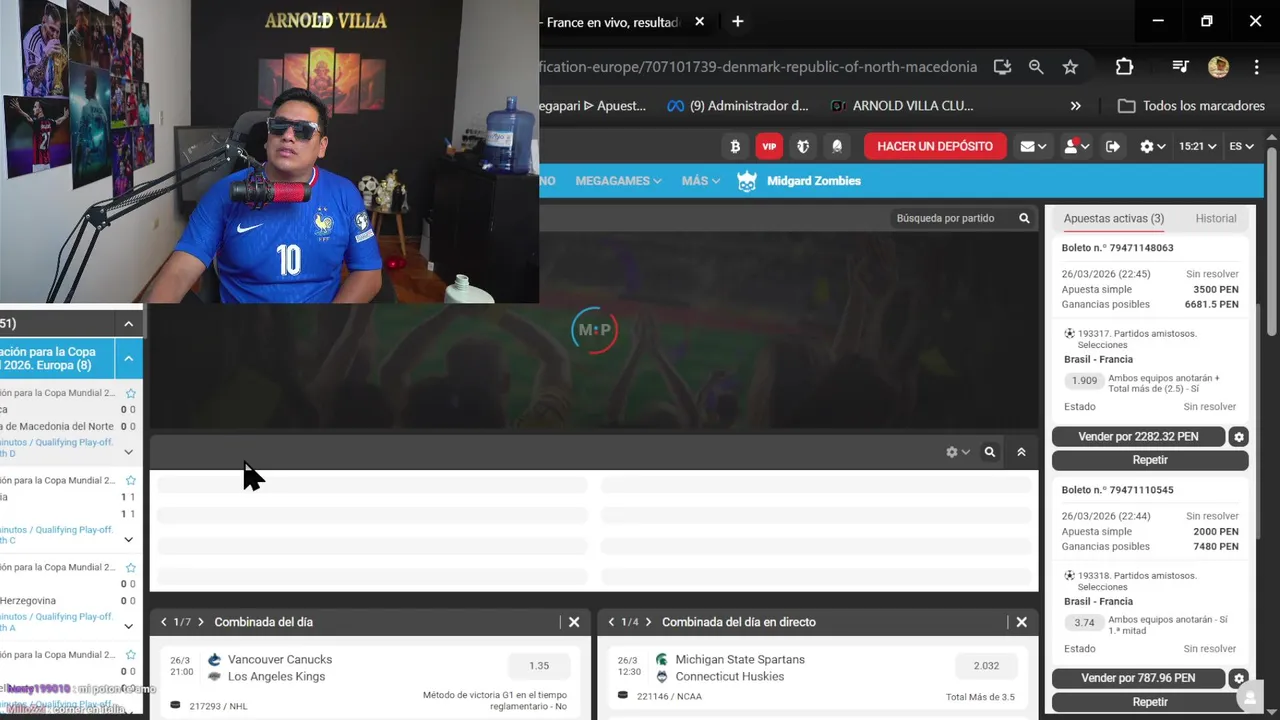Open ARNOLD VILLA CLU... bookmark
Screen dimensions: 1280x720
901,106
